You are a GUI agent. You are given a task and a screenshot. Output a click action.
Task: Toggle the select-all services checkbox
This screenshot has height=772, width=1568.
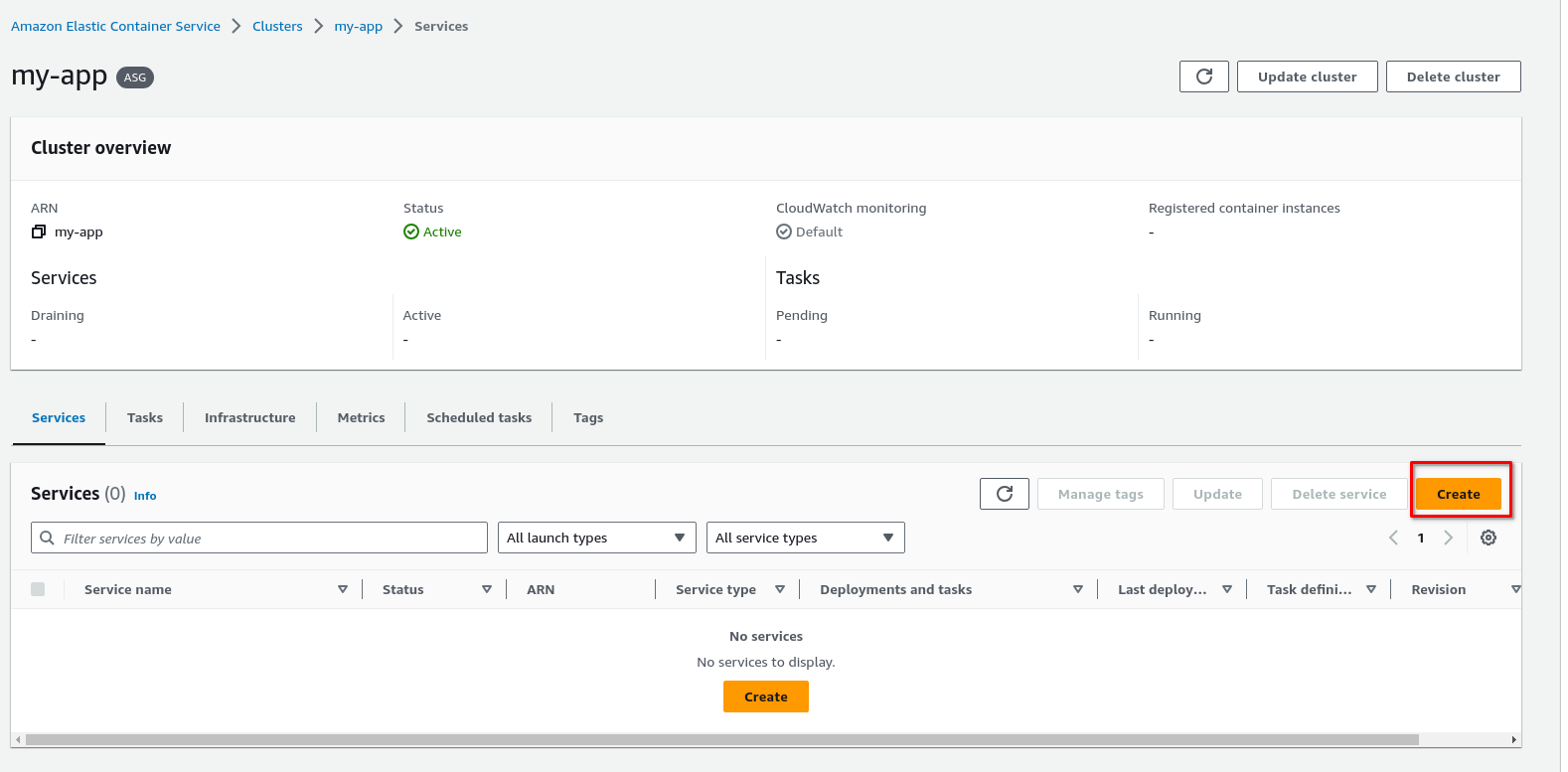pos(38,589)
